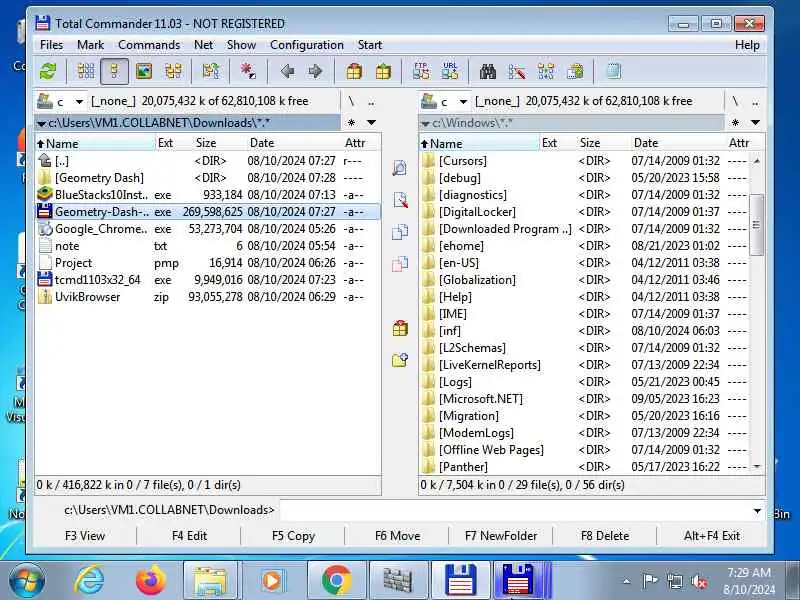Image resolution: width=800 pixels, height=600 pixels.
Task: Go back with the left arrow icon
Action: click(x=287, y=71)
